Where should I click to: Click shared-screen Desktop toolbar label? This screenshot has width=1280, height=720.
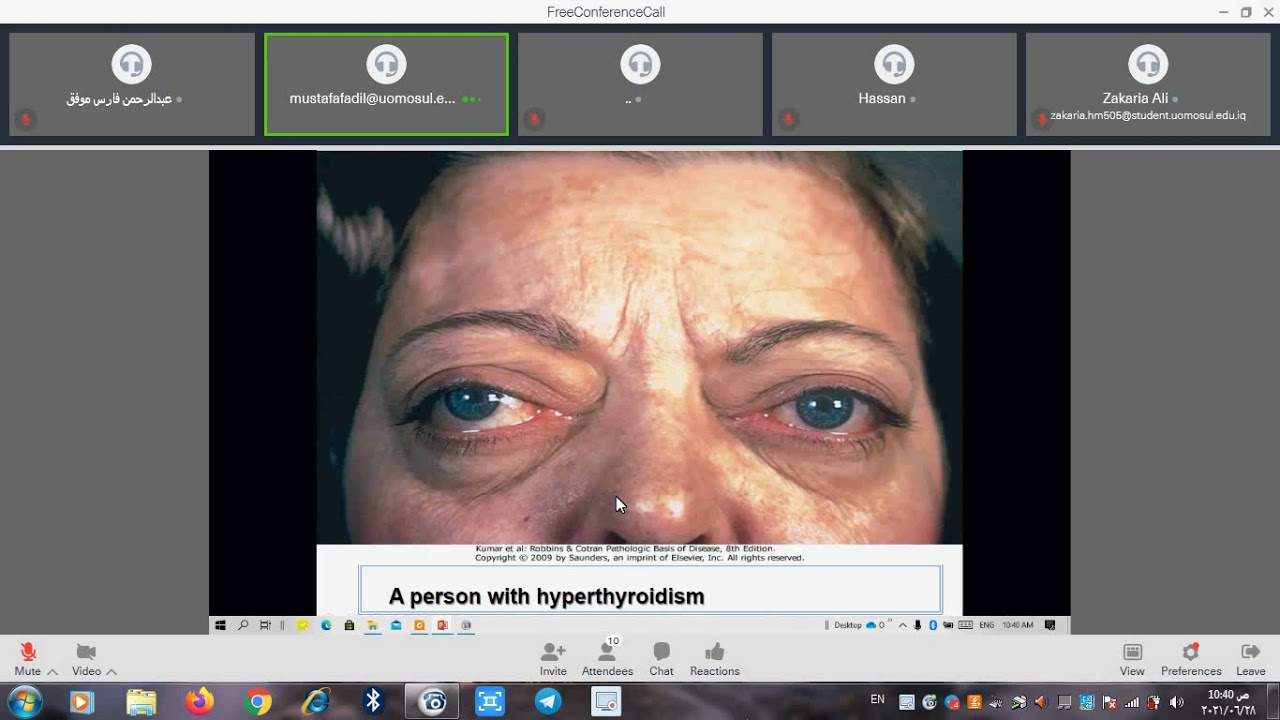click(x=847, y=625)
